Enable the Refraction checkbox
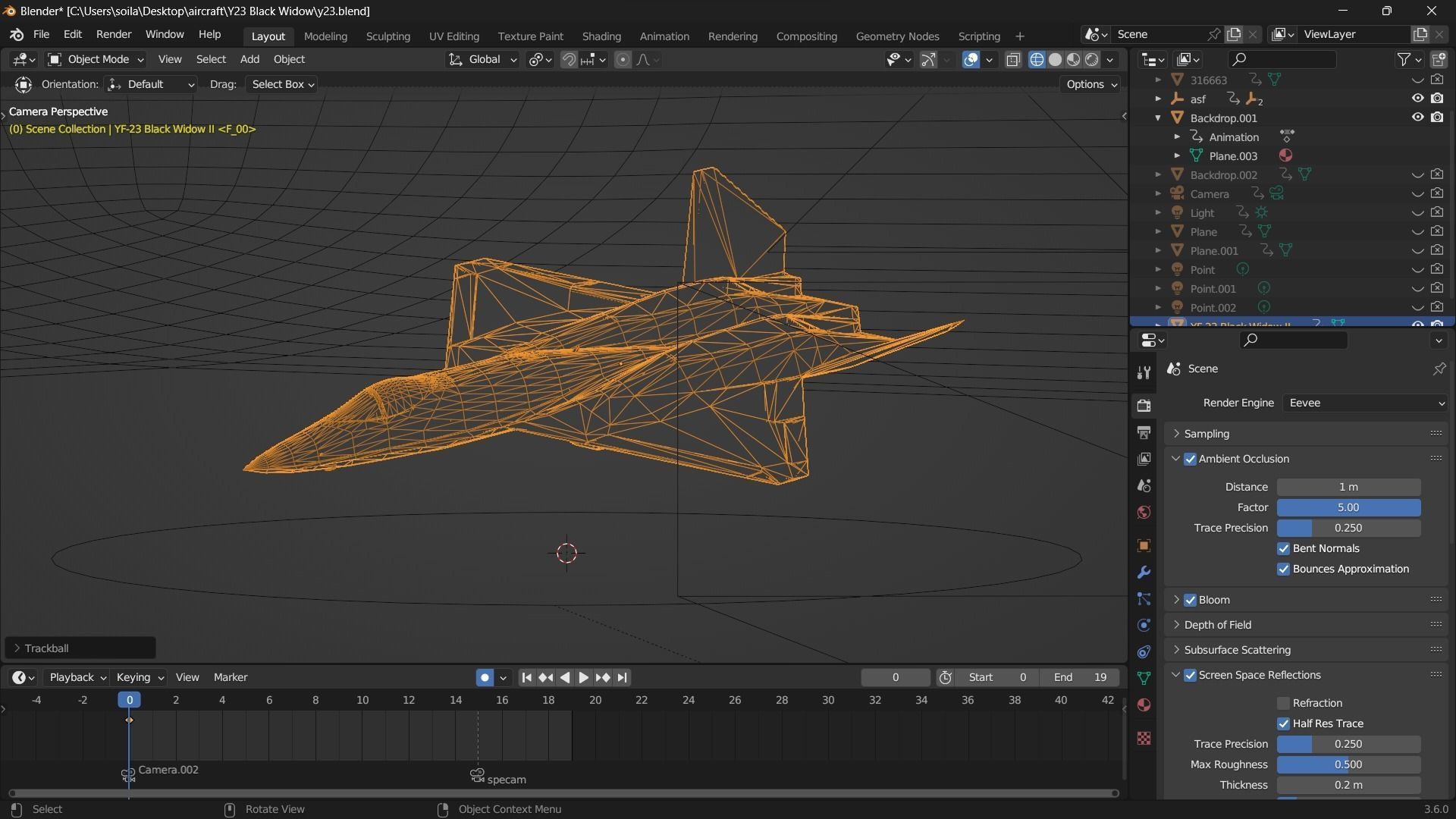This screenshot has height=819, width=1456. click(x=1283, y=703)
